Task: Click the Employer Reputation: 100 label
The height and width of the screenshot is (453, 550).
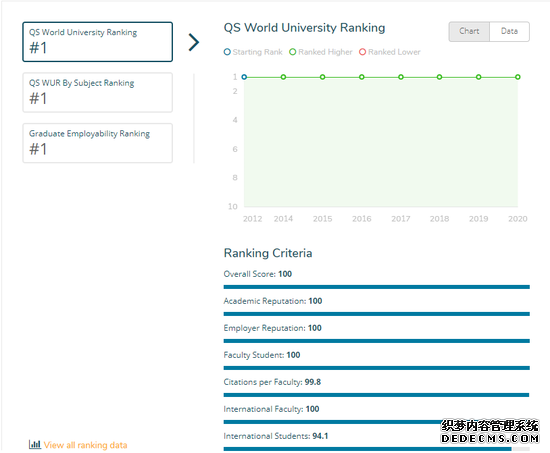Action: tap(273, 328)
